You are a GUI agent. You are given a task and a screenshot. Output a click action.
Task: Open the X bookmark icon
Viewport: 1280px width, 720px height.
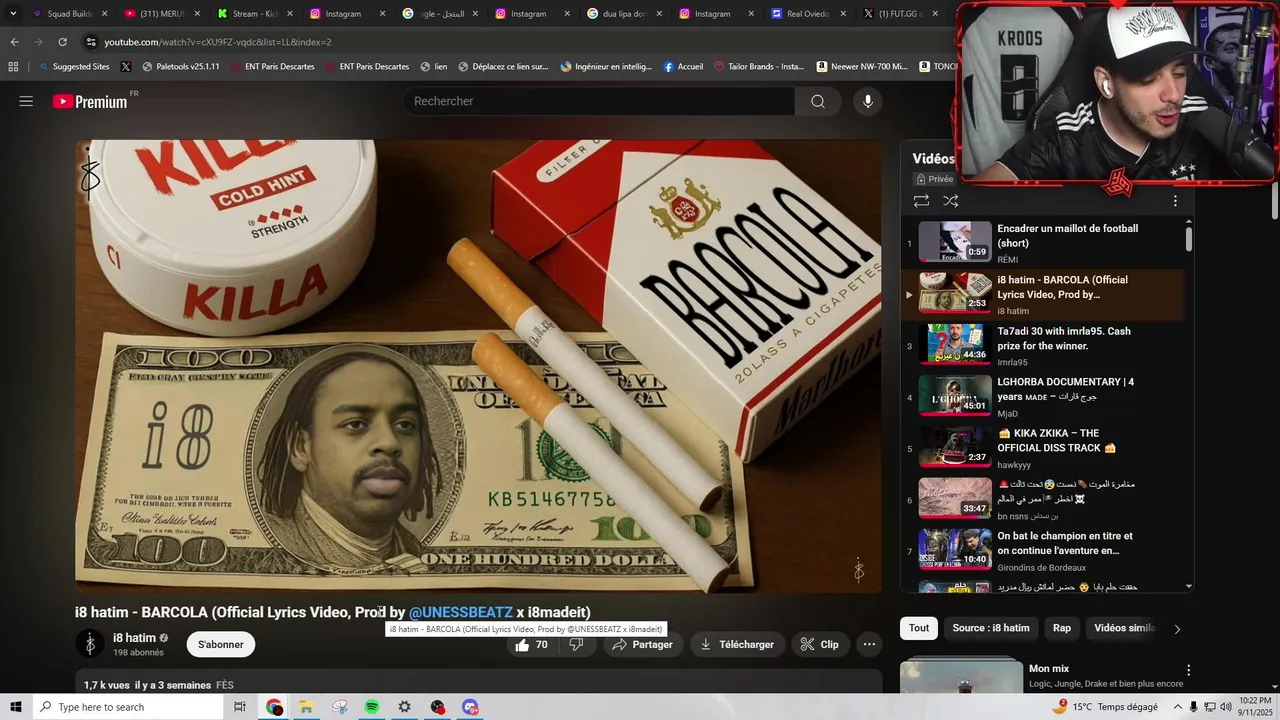click(x=126, y=67)
